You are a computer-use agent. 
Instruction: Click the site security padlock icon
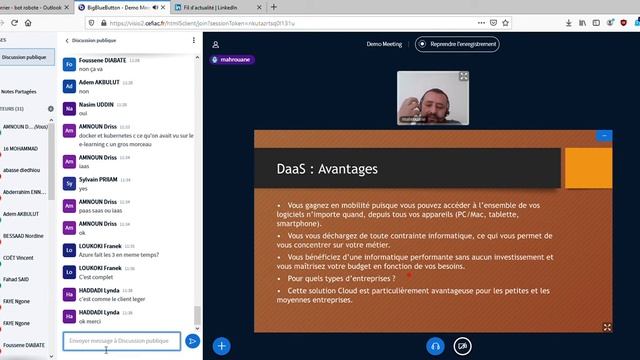pyautogui.click(x=103, y=23)
